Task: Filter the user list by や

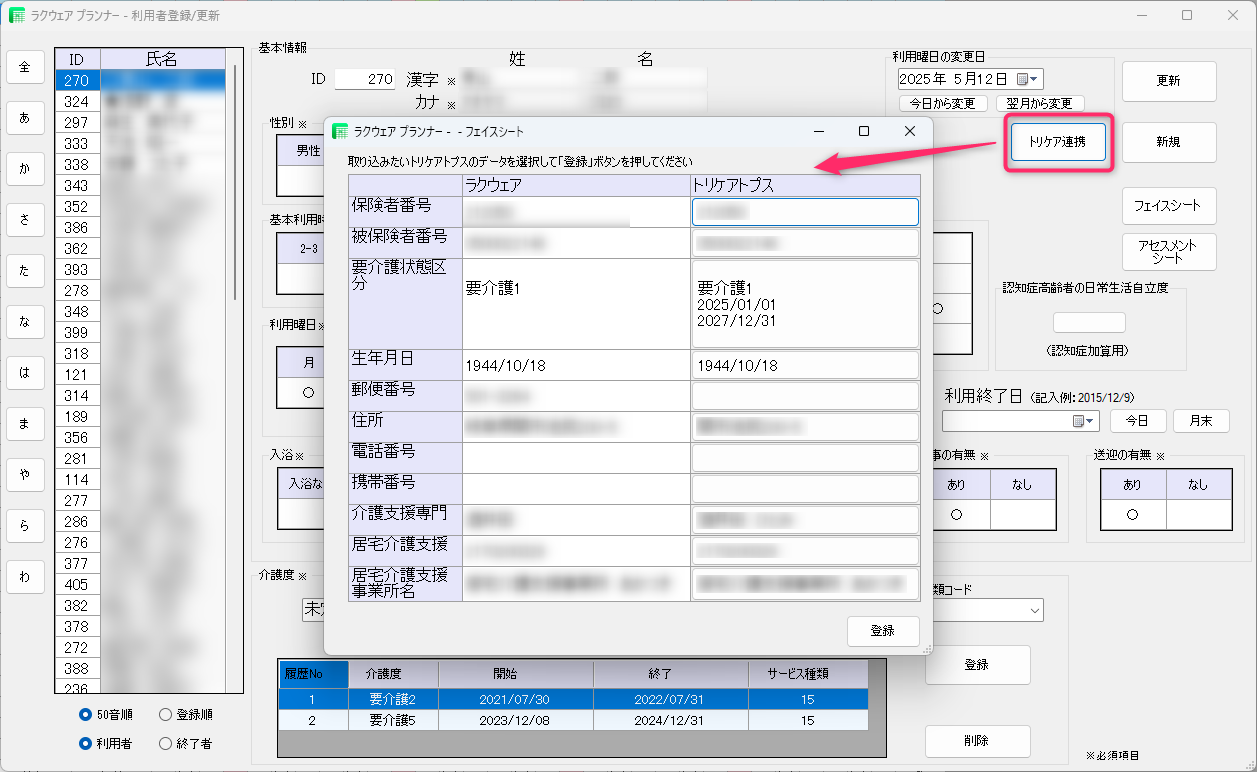Action: coord(25,475)
